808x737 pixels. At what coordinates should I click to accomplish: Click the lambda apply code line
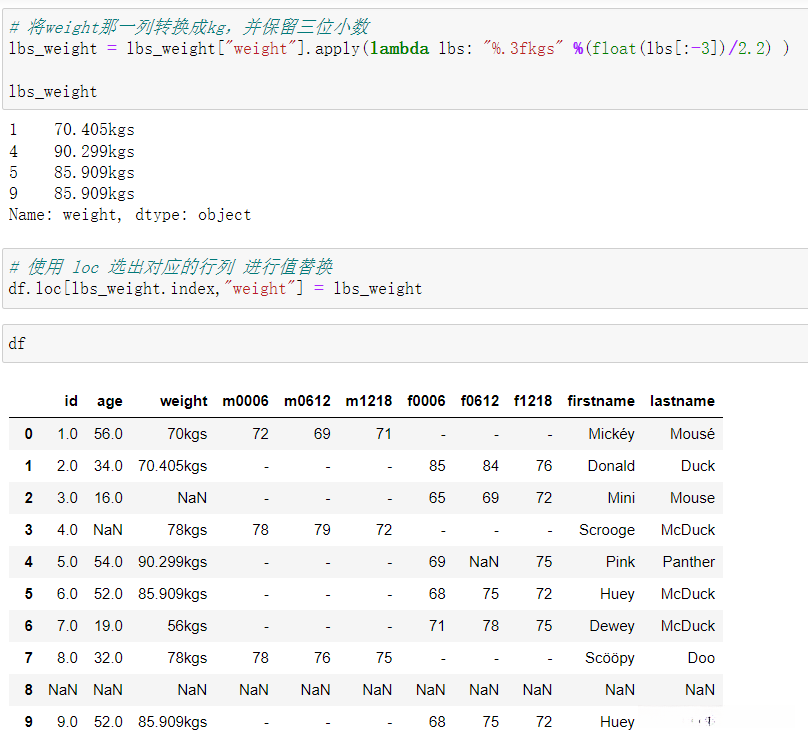point(398,49)
